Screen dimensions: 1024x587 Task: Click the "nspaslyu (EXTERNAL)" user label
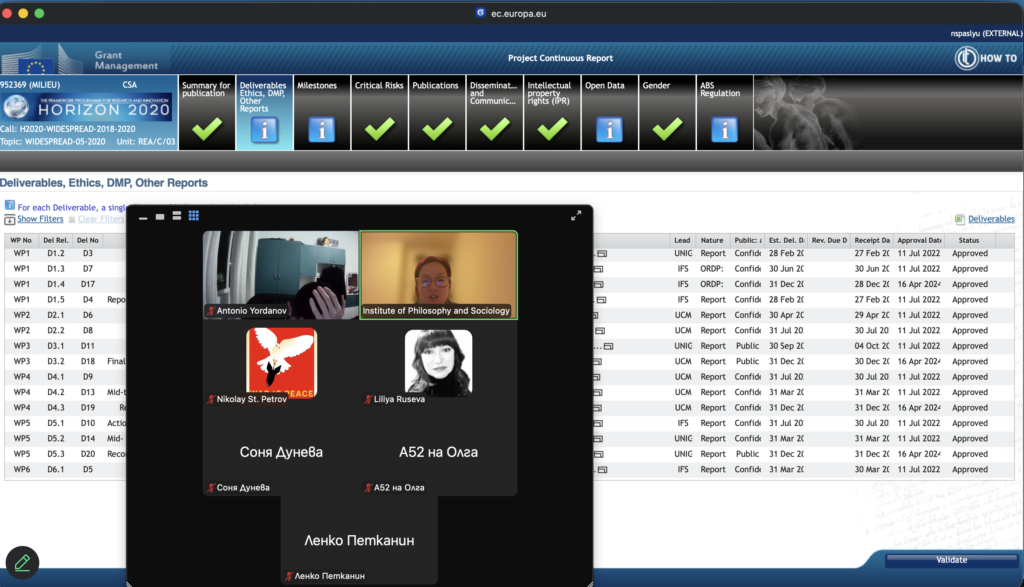pyautogui.click(x=986, y=33)
